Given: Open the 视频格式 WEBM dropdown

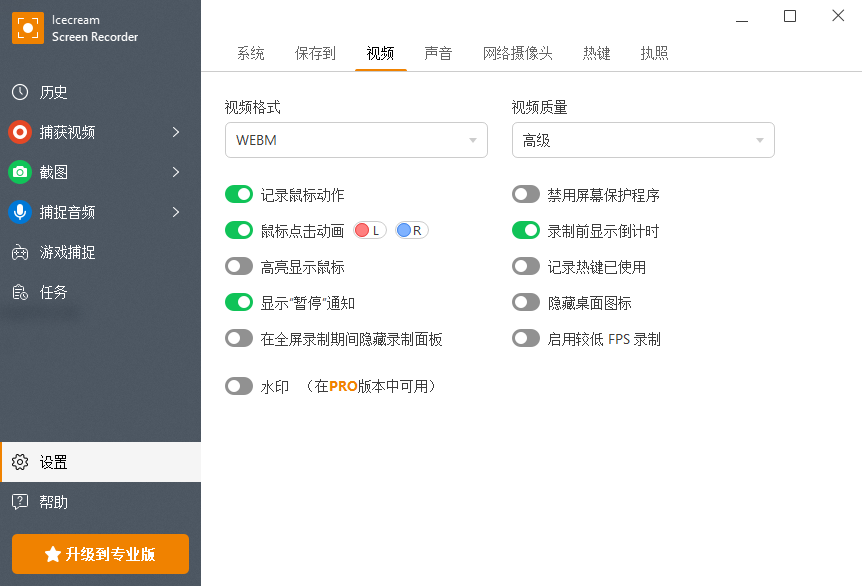Looking at the screenshot, I should click(x=356, y=140).
